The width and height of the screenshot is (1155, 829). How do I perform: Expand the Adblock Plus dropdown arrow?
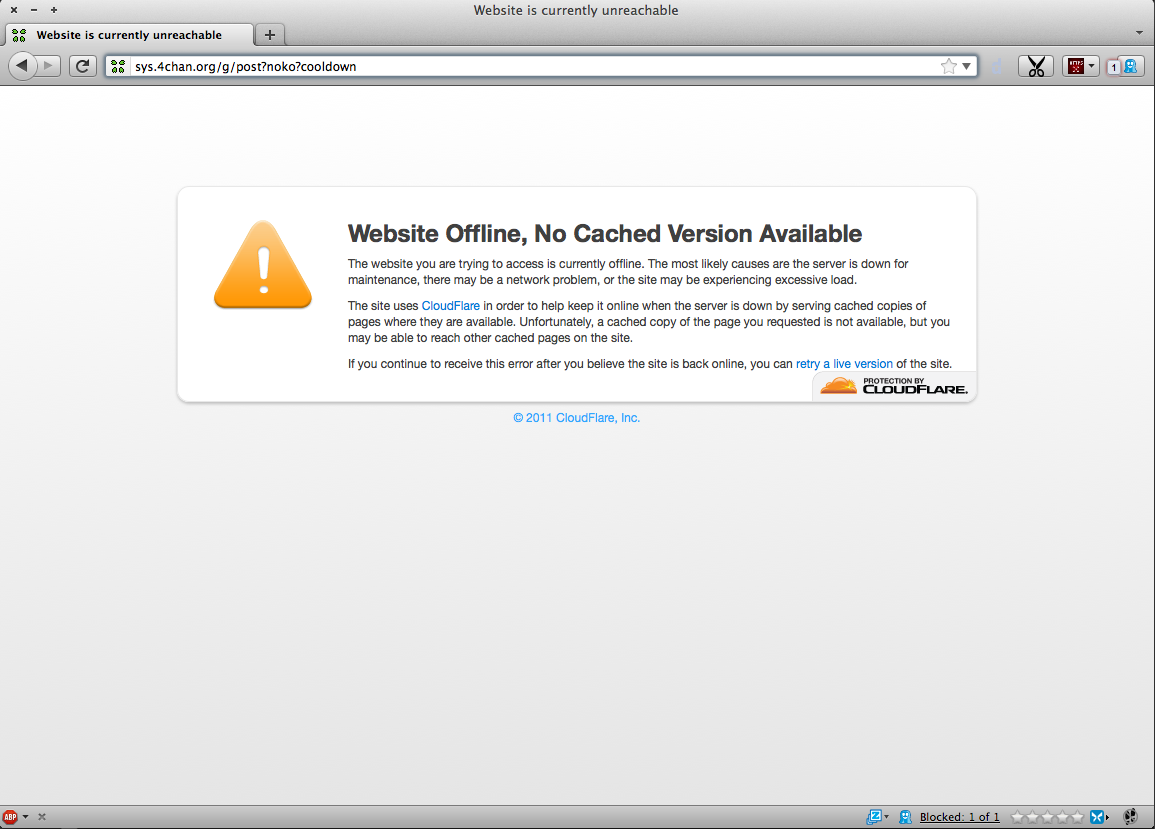coord(26,816)
